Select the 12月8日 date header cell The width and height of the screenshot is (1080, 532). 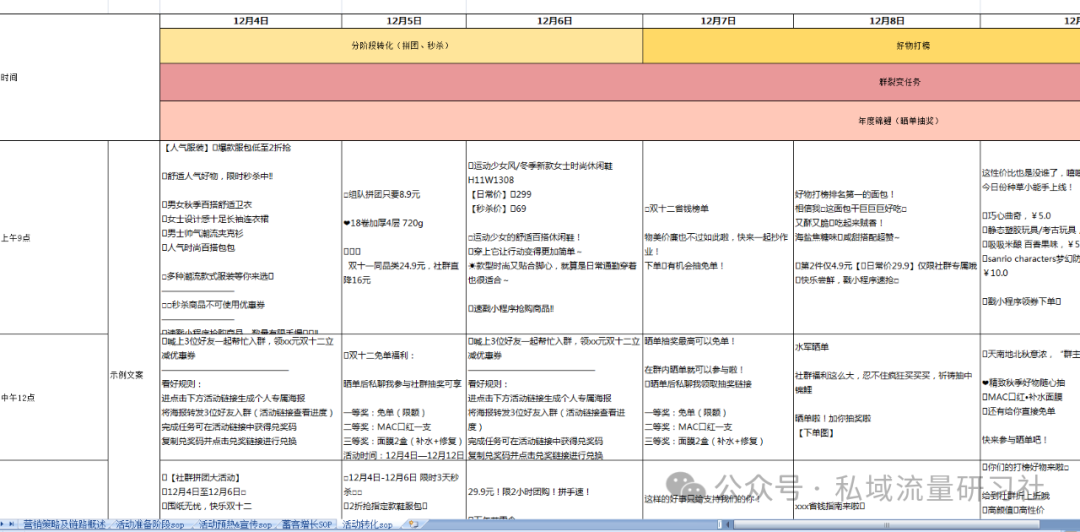tap(886, 21)
